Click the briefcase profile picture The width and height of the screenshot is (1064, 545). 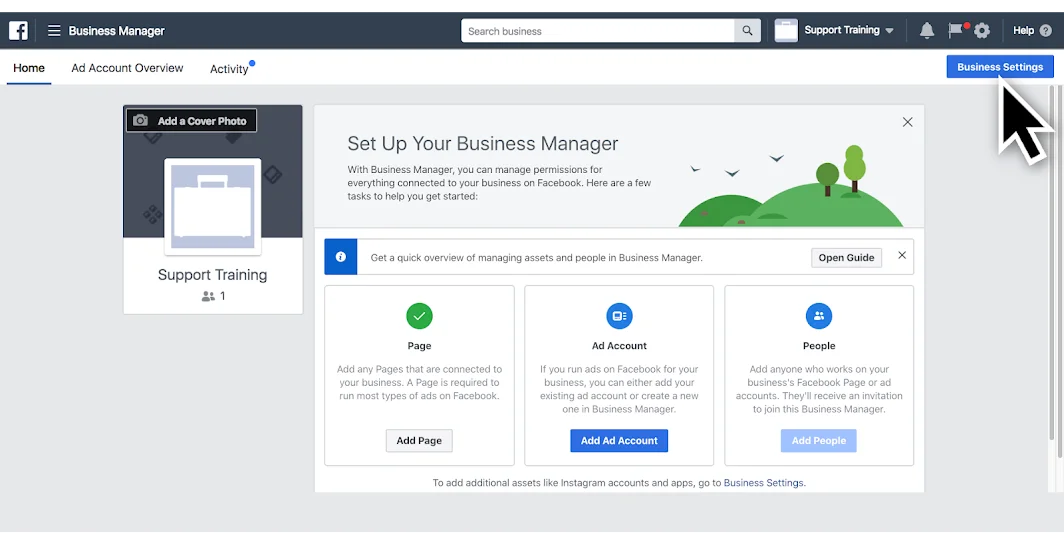tap(212, 206)
